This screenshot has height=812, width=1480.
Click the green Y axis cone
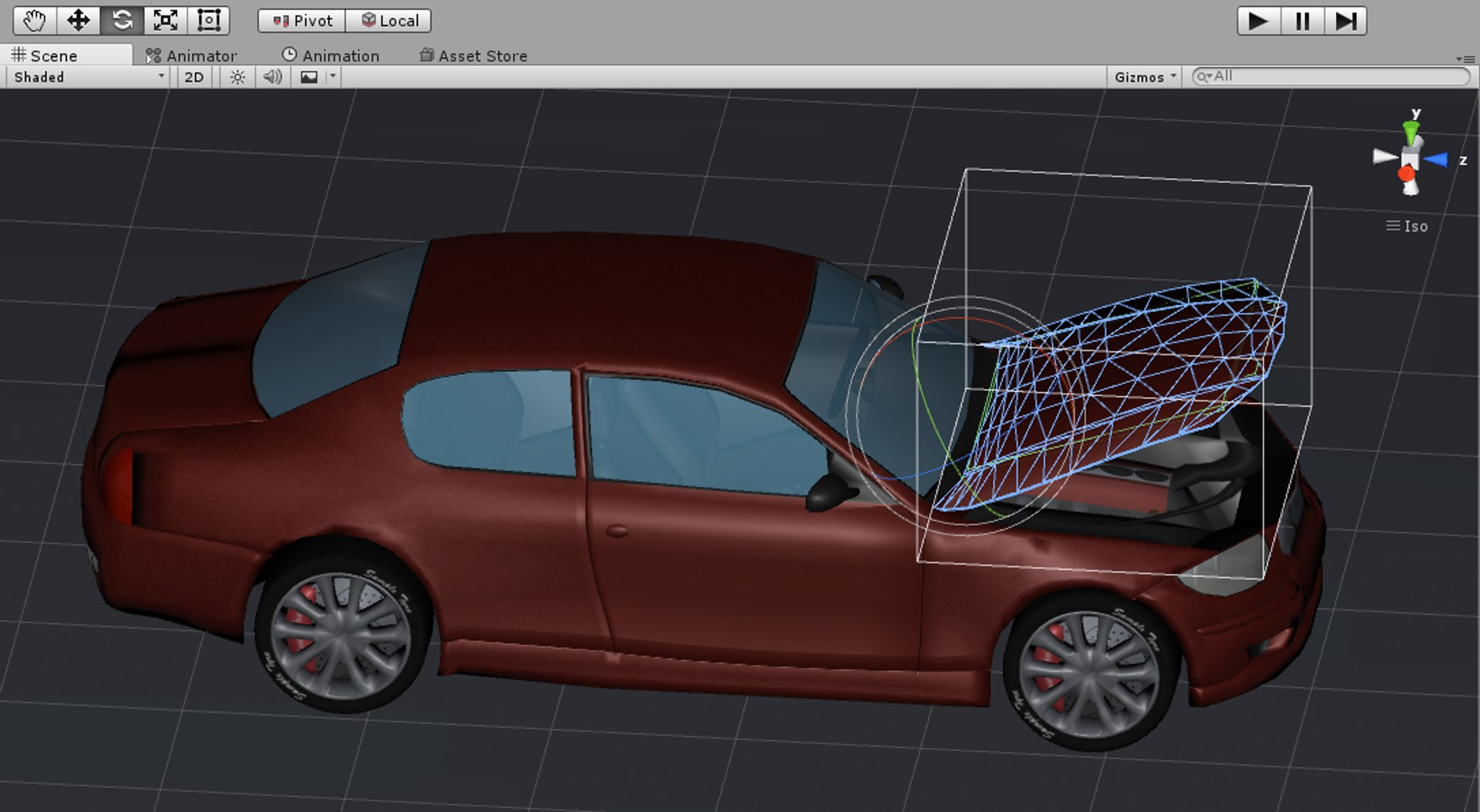[1411, 133]
